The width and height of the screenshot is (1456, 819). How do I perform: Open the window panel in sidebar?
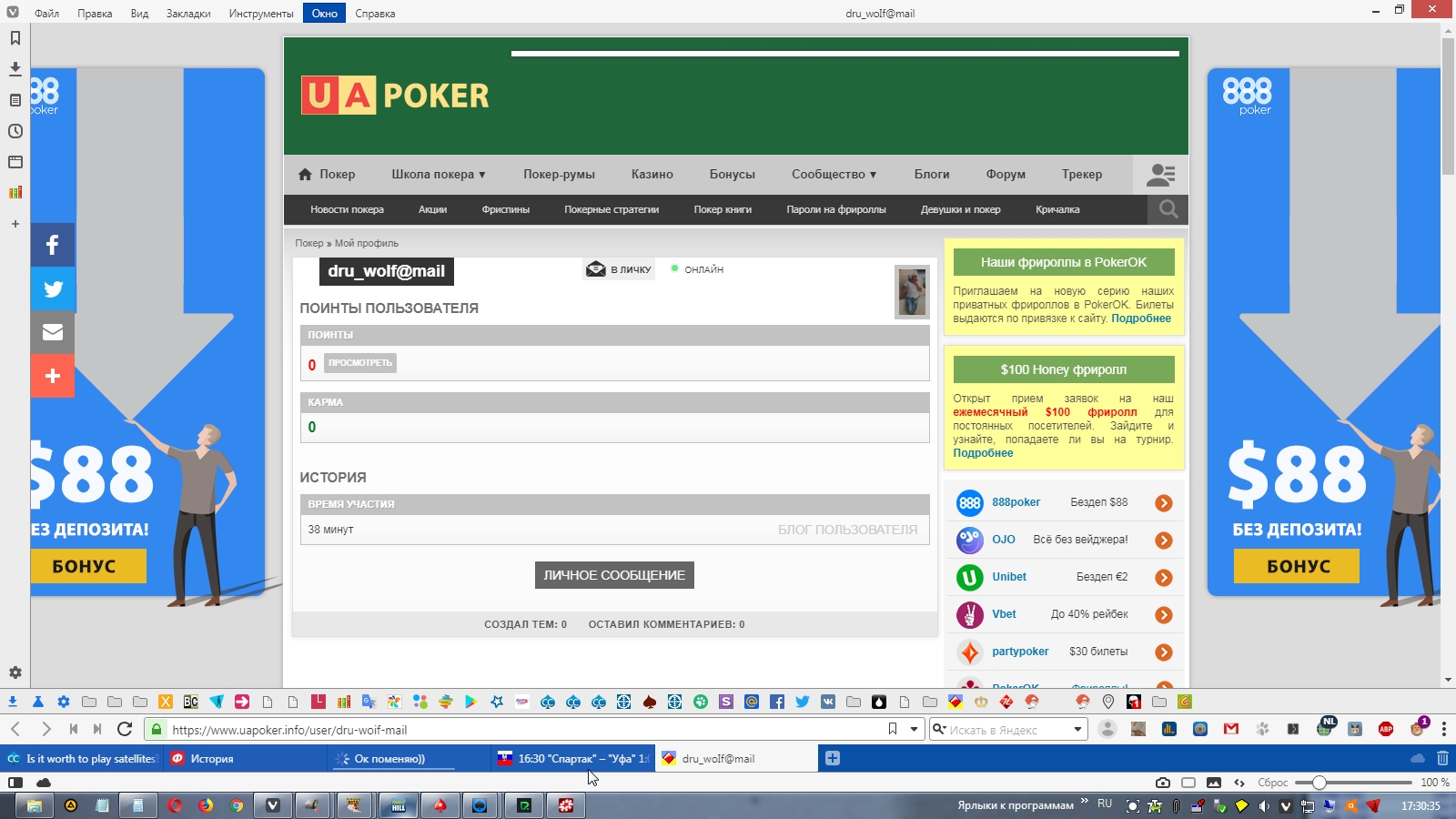tap(15, 162)
